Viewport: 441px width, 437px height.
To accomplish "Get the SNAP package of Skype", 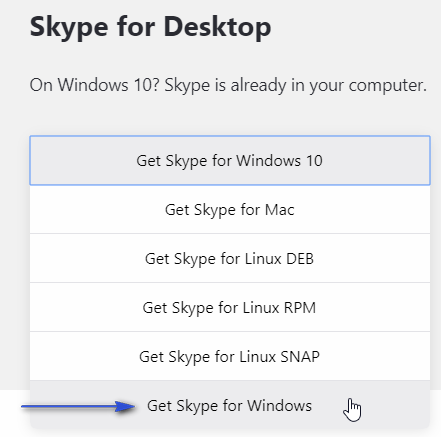I will (x=230, y=356).
